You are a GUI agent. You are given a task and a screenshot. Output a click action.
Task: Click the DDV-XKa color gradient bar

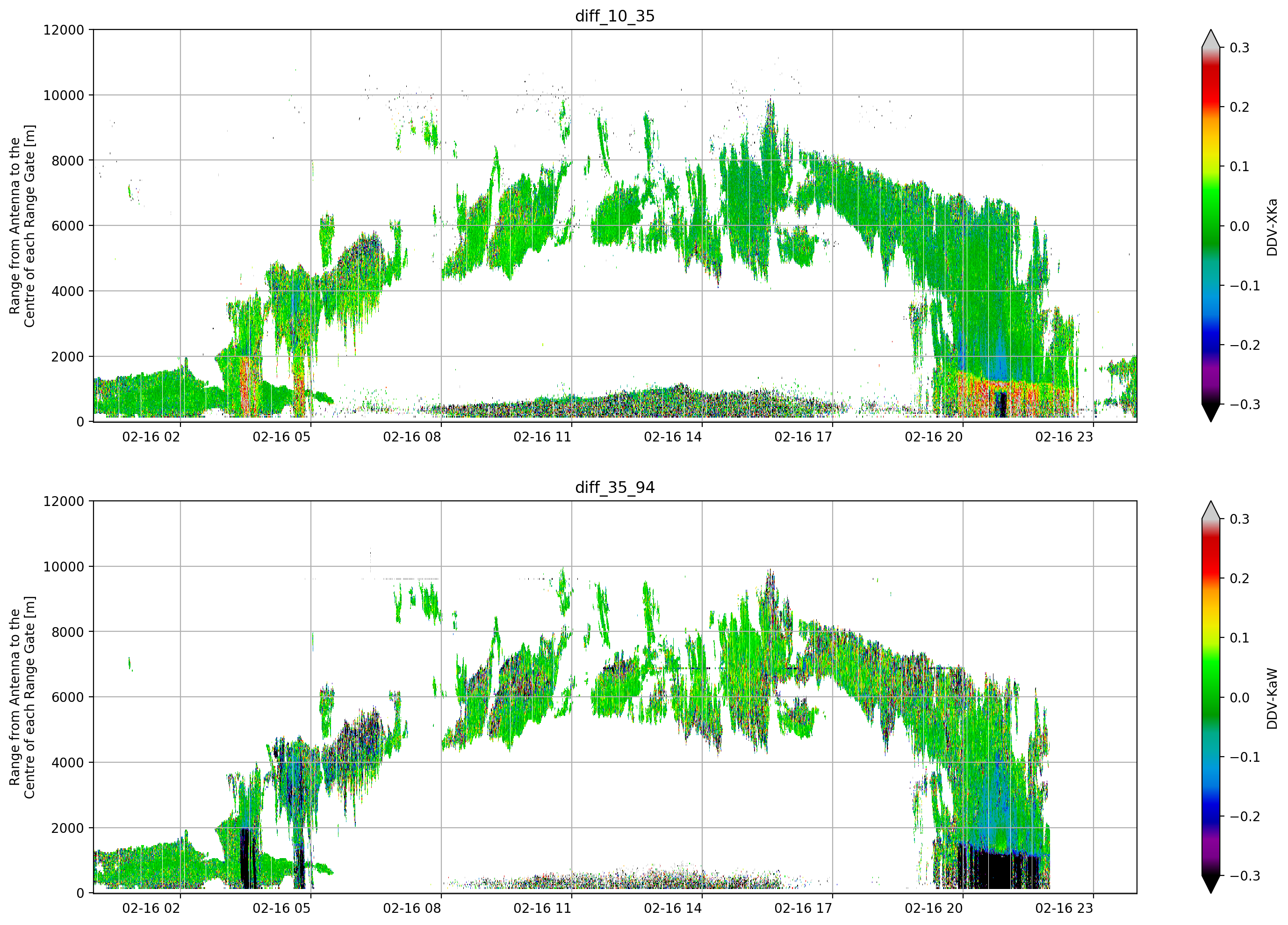coord(1211,225)
